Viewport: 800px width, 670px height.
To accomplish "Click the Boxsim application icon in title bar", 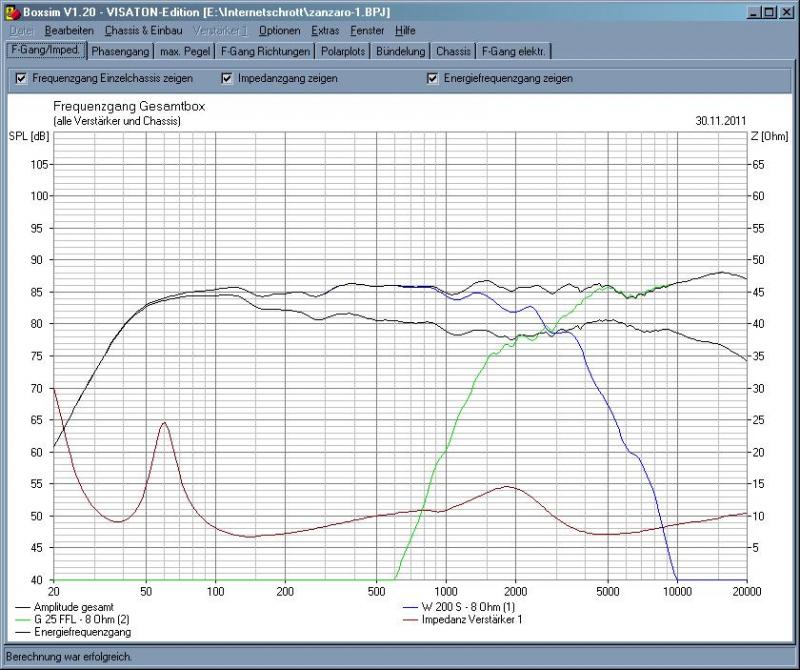I will 11,11.
